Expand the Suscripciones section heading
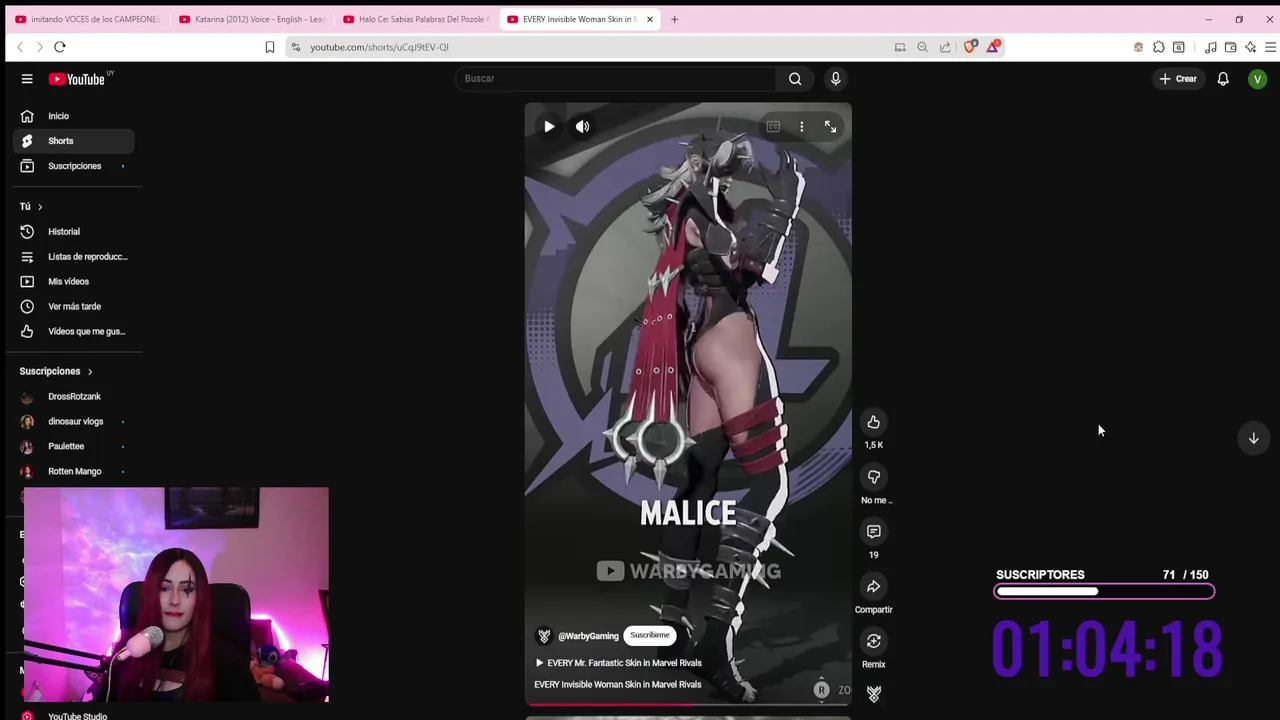The height and width of the screenshot is (720, 1280). pyautogui.click(x=56, y=371)
